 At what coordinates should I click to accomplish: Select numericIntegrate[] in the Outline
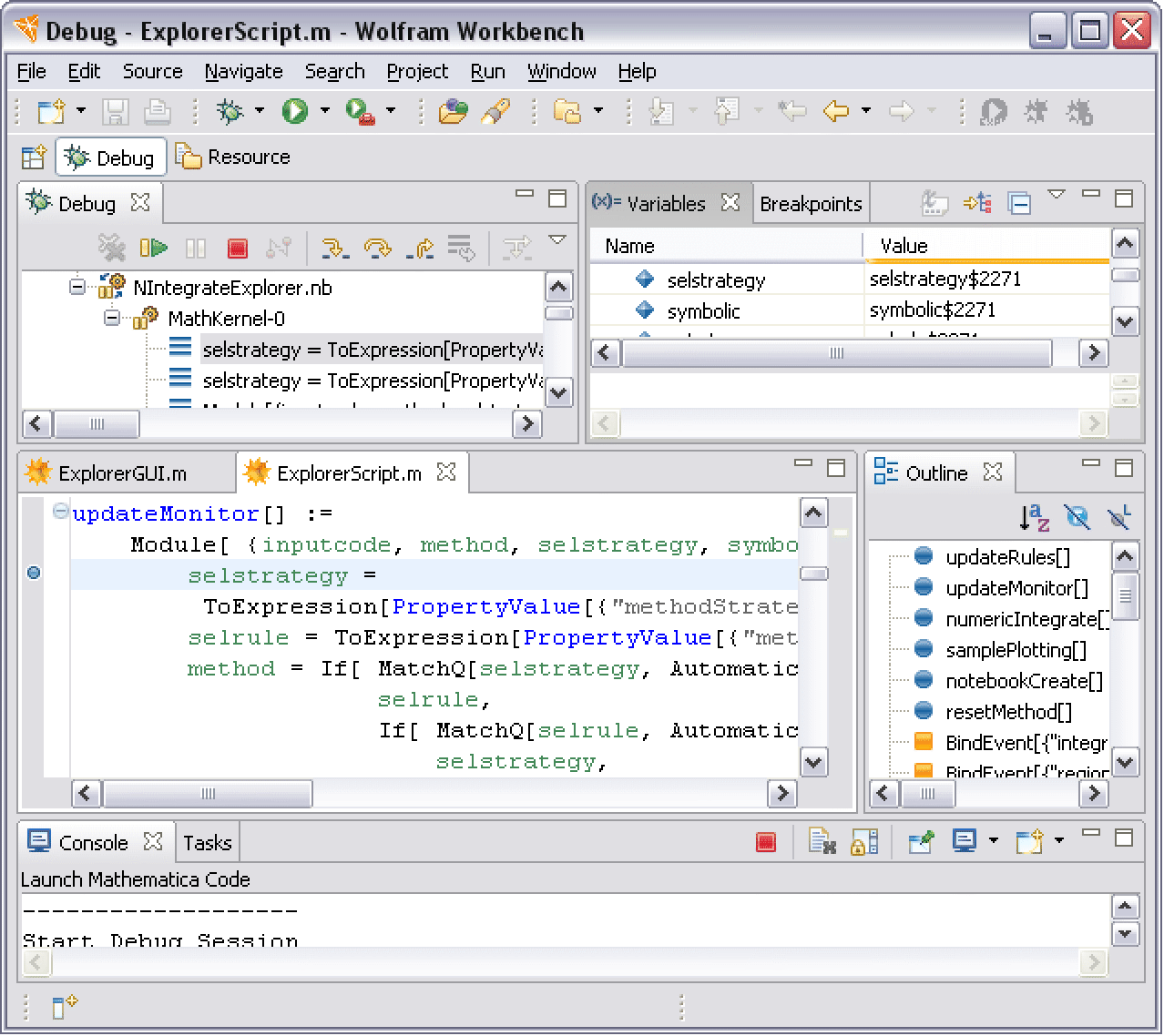point(1026,619)
